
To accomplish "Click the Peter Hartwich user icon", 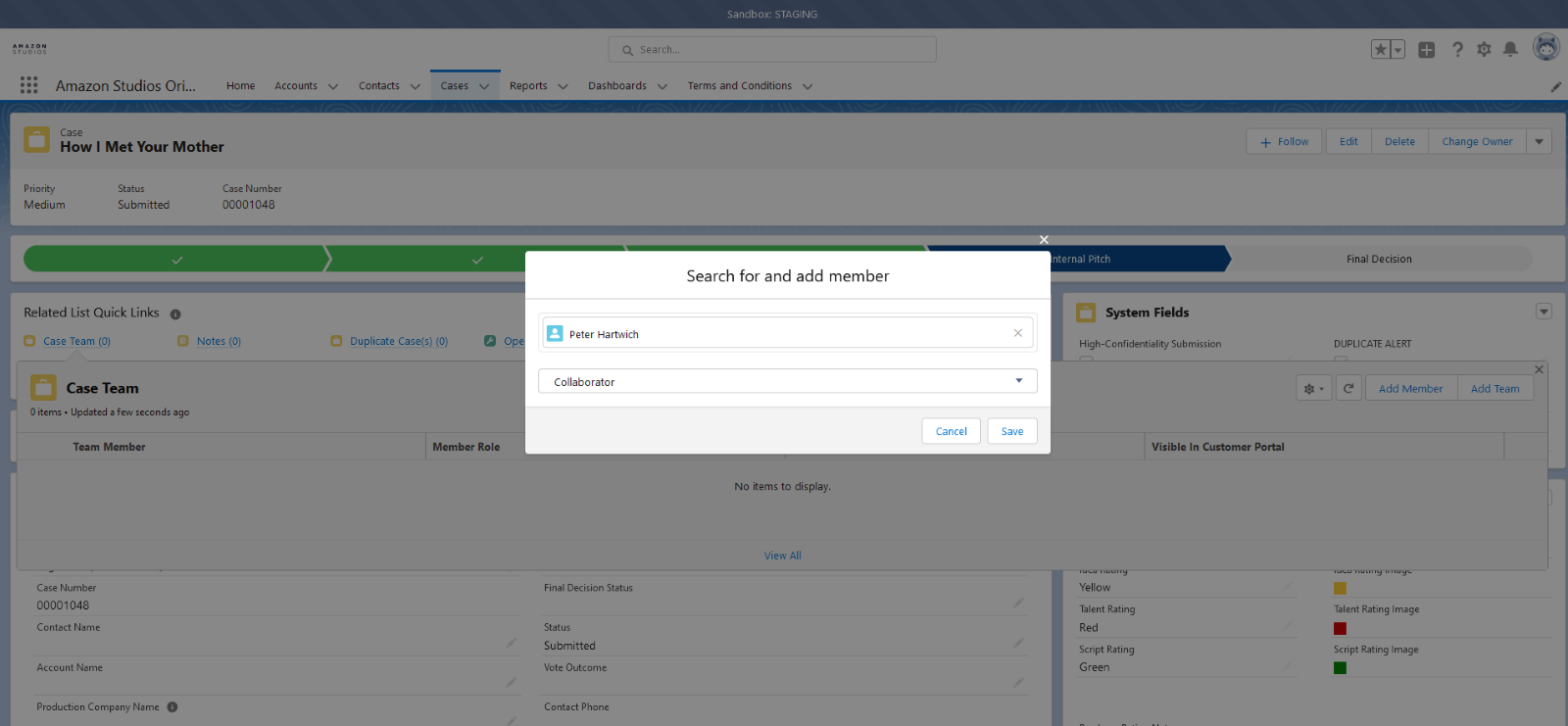I will [555, 333].
